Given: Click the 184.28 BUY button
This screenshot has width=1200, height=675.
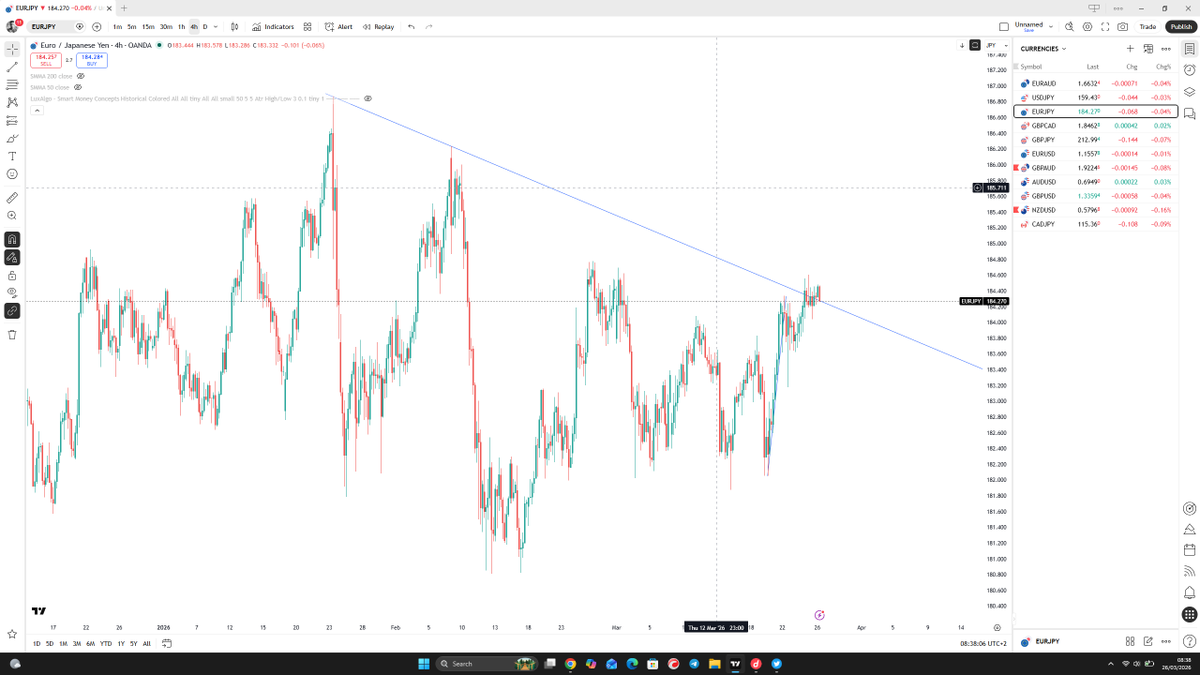Looking at the screenshot, I should pyautogui.click(x=93, y=60).
